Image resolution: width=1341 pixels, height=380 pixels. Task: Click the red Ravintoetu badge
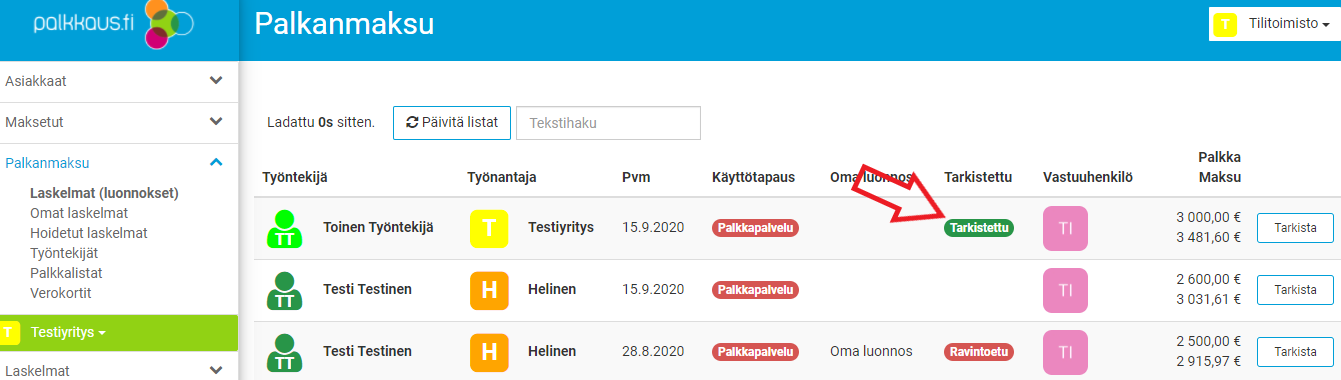point(979,352)
